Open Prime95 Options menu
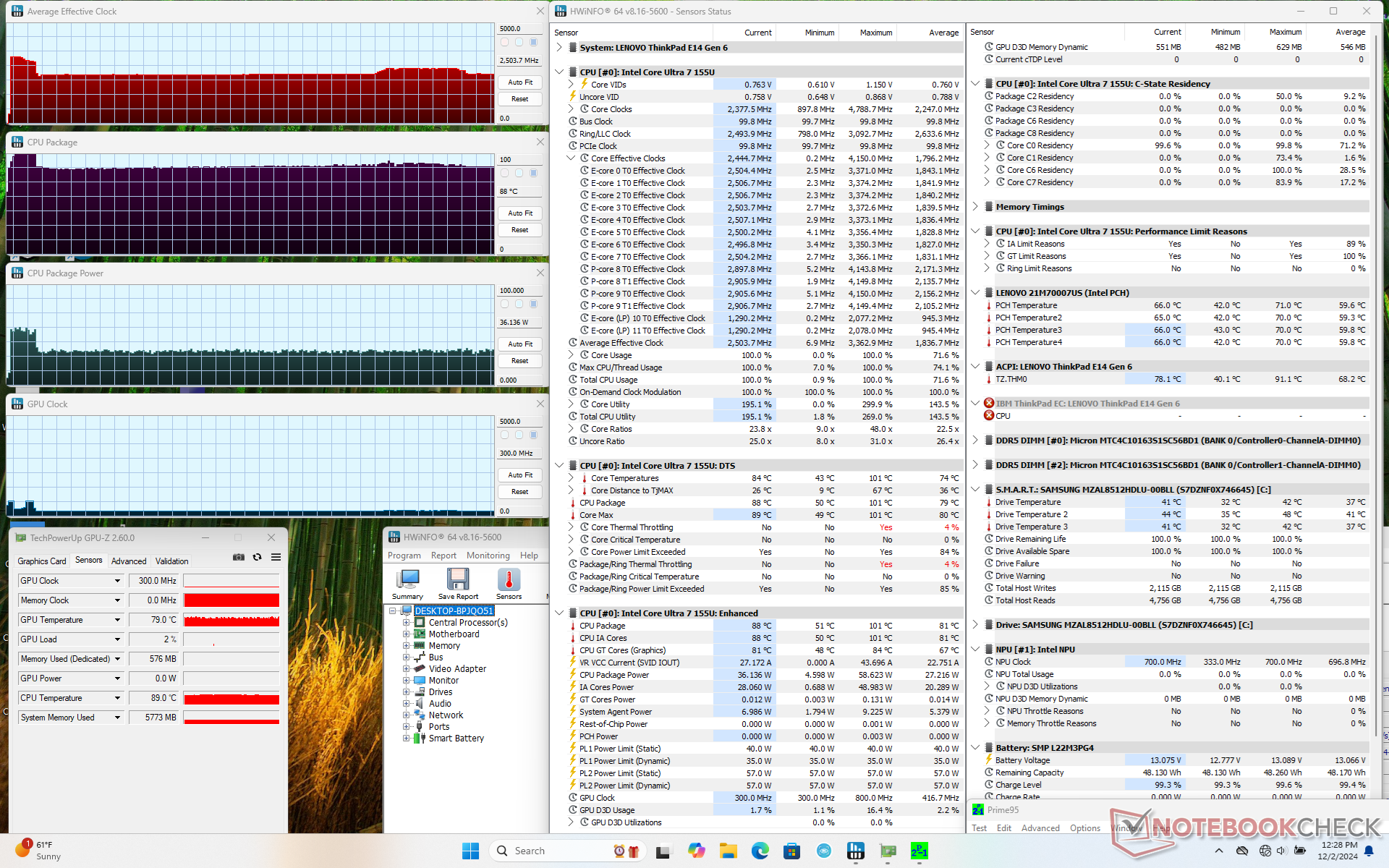 [1085, 827]
